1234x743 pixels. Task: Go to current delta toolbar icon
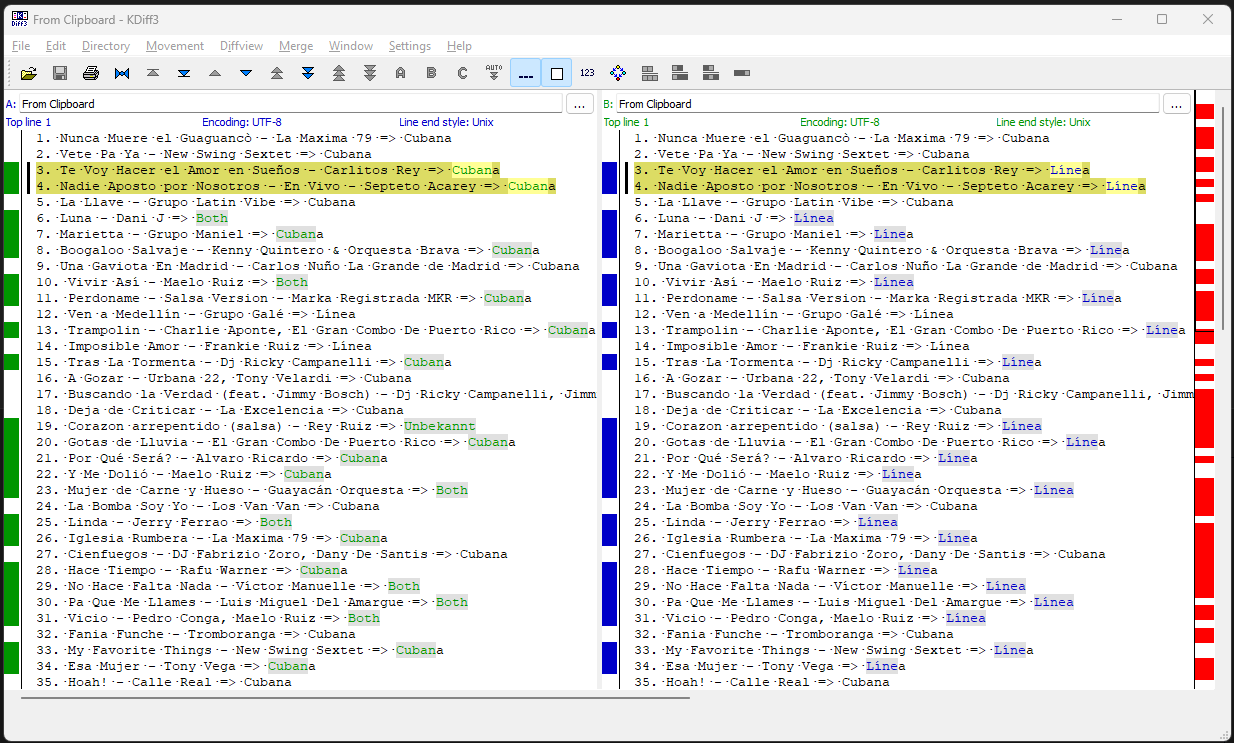click(x=122, y=73)
